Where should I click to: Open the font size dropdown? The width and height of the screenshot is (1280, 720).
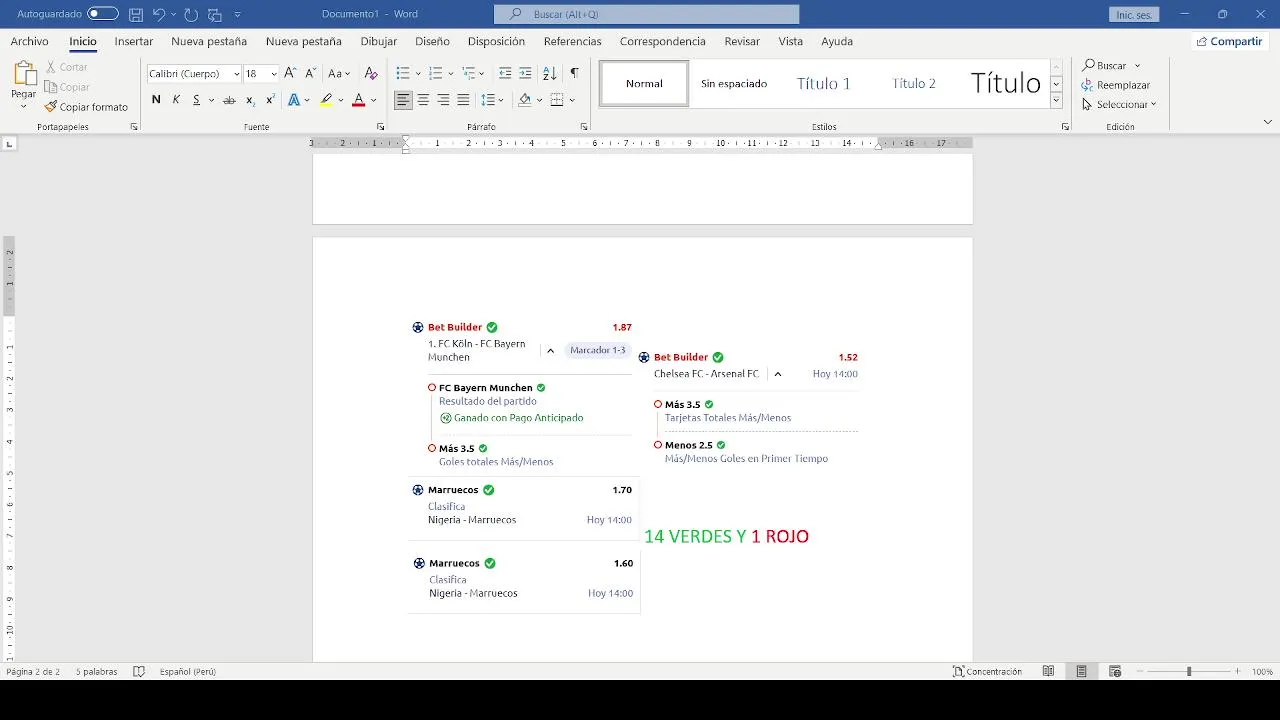pos(274,74)
